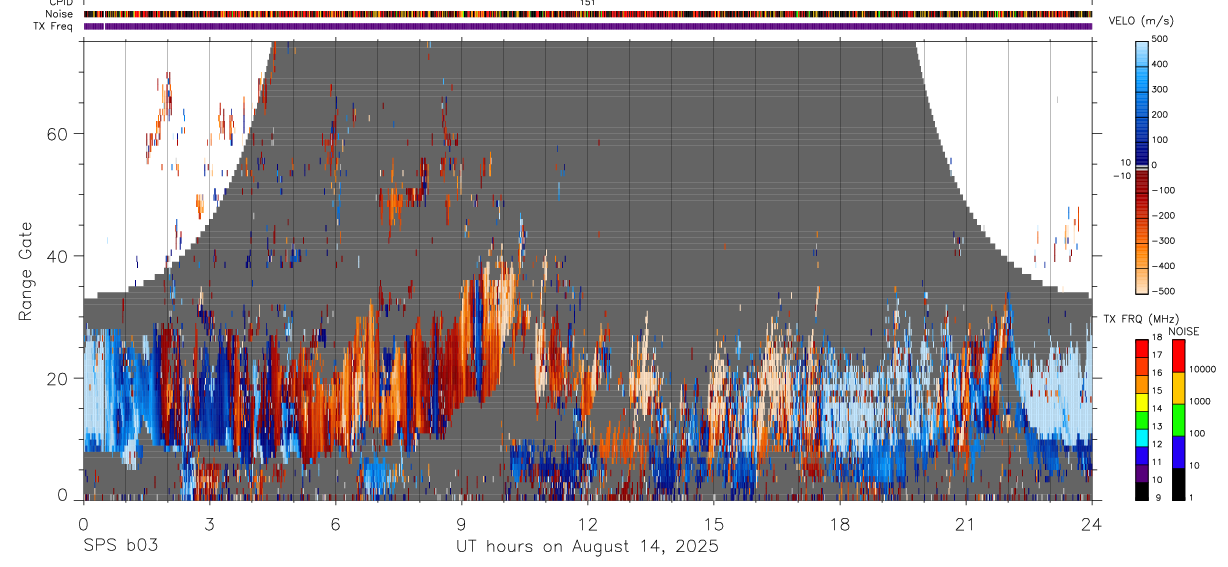Click the x-axis tick label '9'
The height and width of the screenshot is (567, 1228).
pyautogui.click(x=461, y=524)
